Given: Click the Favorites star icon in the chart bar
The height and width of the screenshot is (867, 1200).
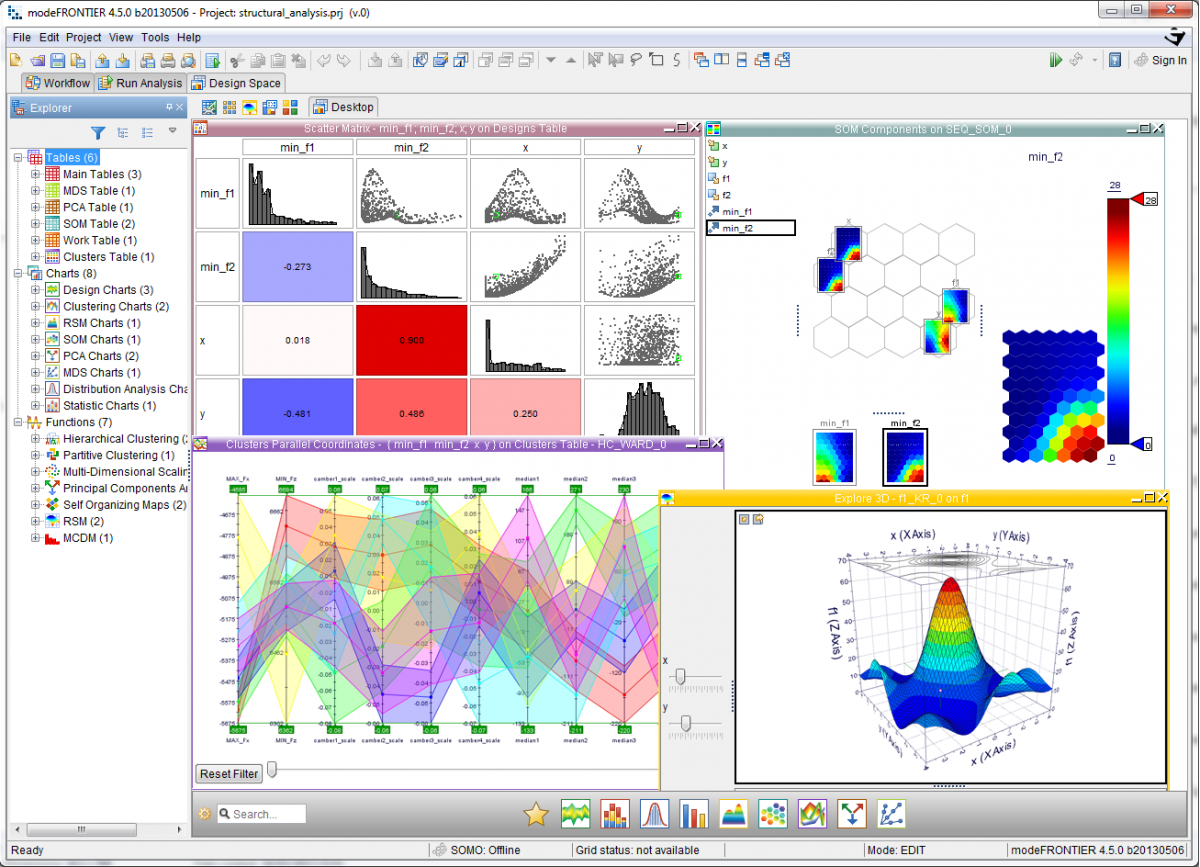Looking at the screenshot, I should point(536,815).
